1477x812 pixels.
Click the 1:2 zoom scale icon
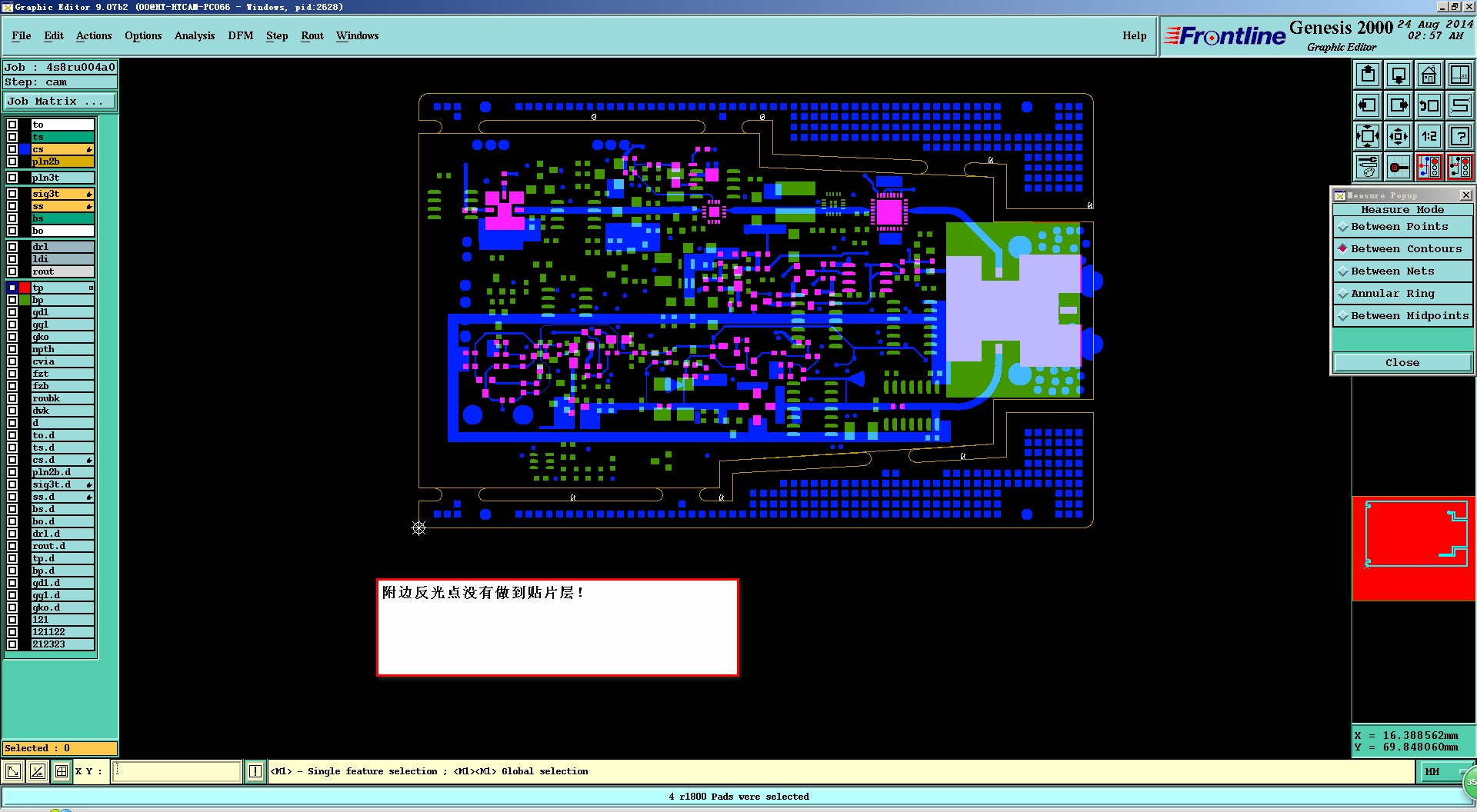tap(1429, 136)
